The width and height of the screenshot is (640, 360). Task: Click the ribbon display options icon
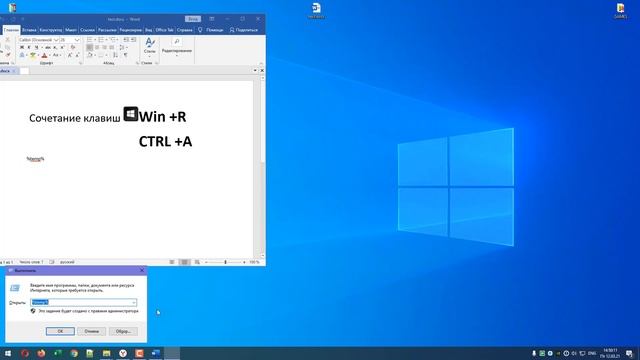tap(211, 19)
